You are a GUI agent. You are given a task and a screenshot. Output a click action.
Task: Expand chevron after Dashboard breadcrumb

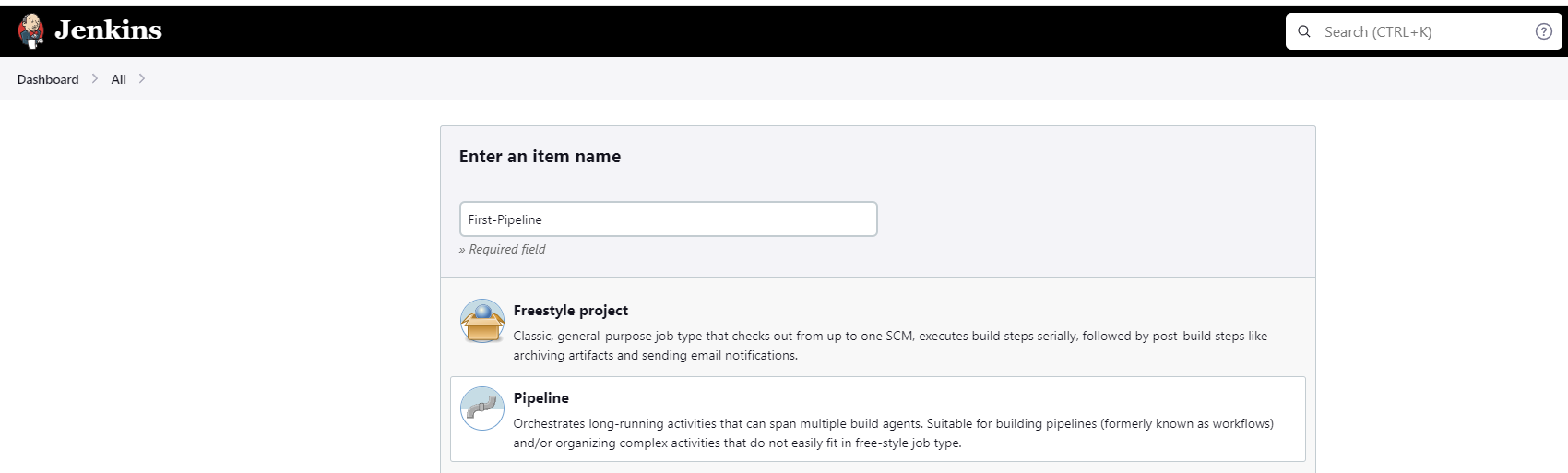pos(94,79)
